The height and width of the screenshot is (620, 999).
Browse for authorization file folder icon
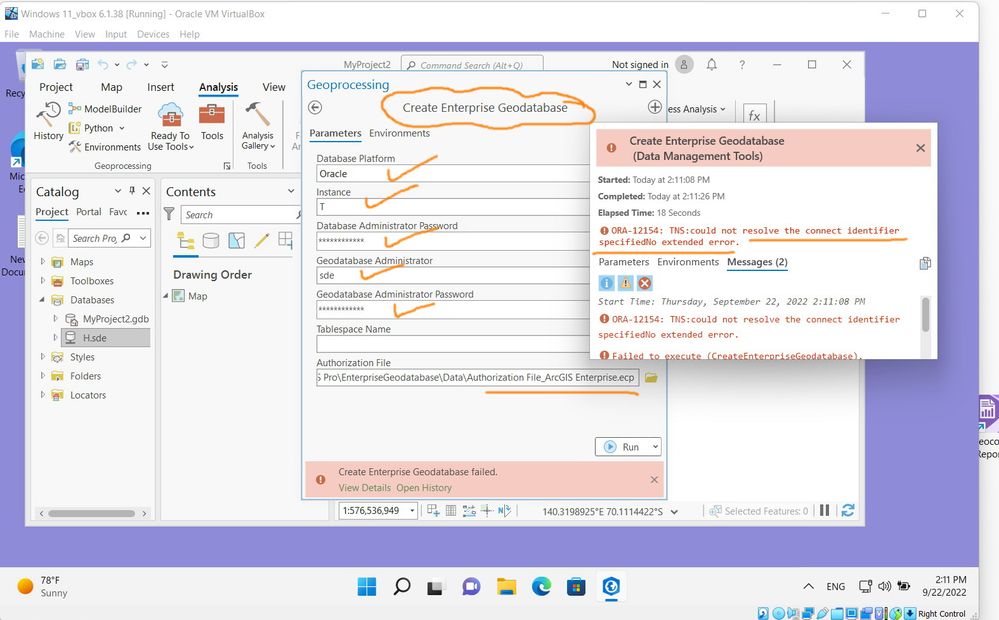651,378
